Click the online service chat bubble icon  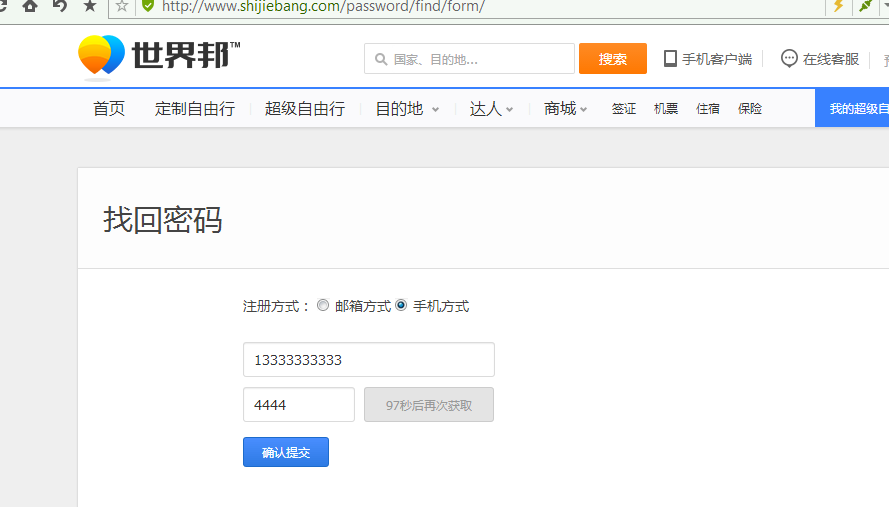click(x=789, y=58)
